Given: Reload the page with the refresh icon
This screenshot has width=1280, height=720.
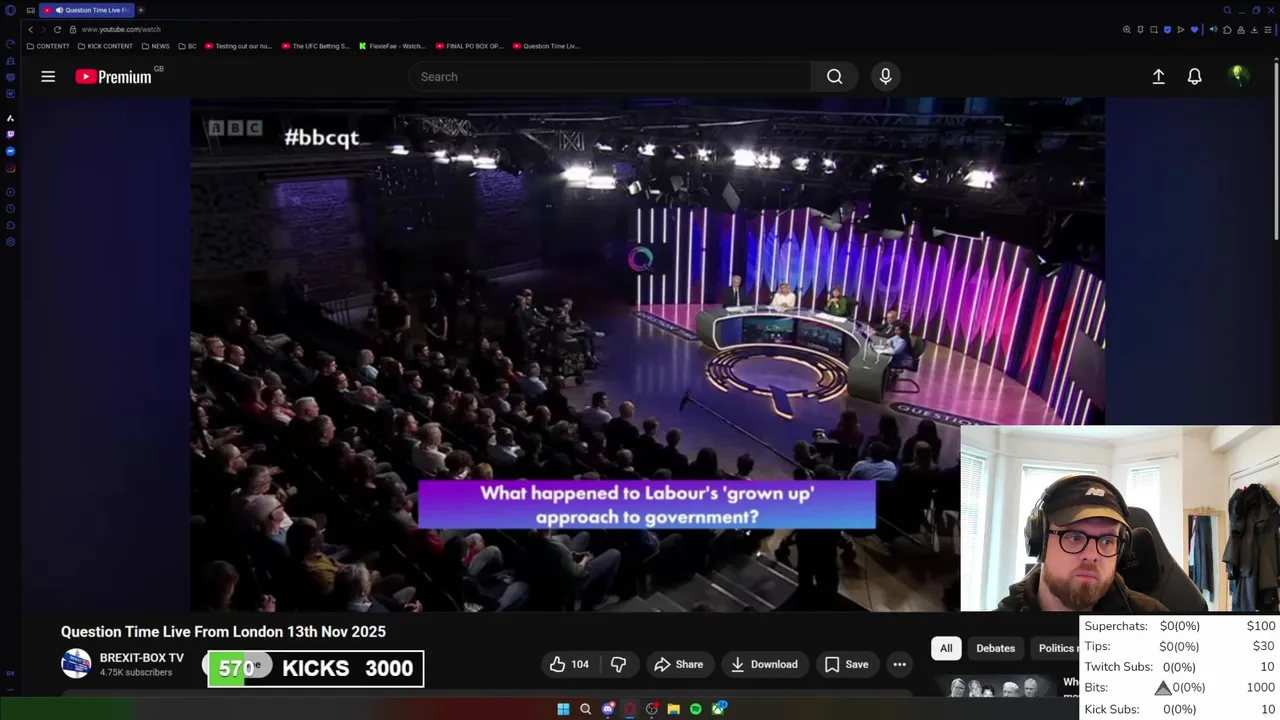Looking at the screenshot, I should [57, 29].
